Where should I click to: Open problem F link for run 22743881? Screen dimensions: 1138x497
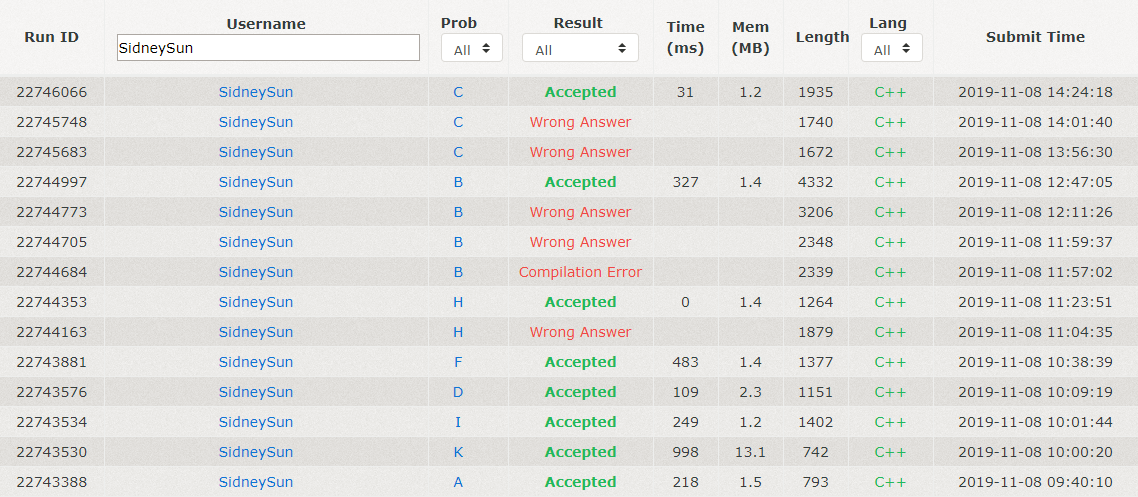458,362
